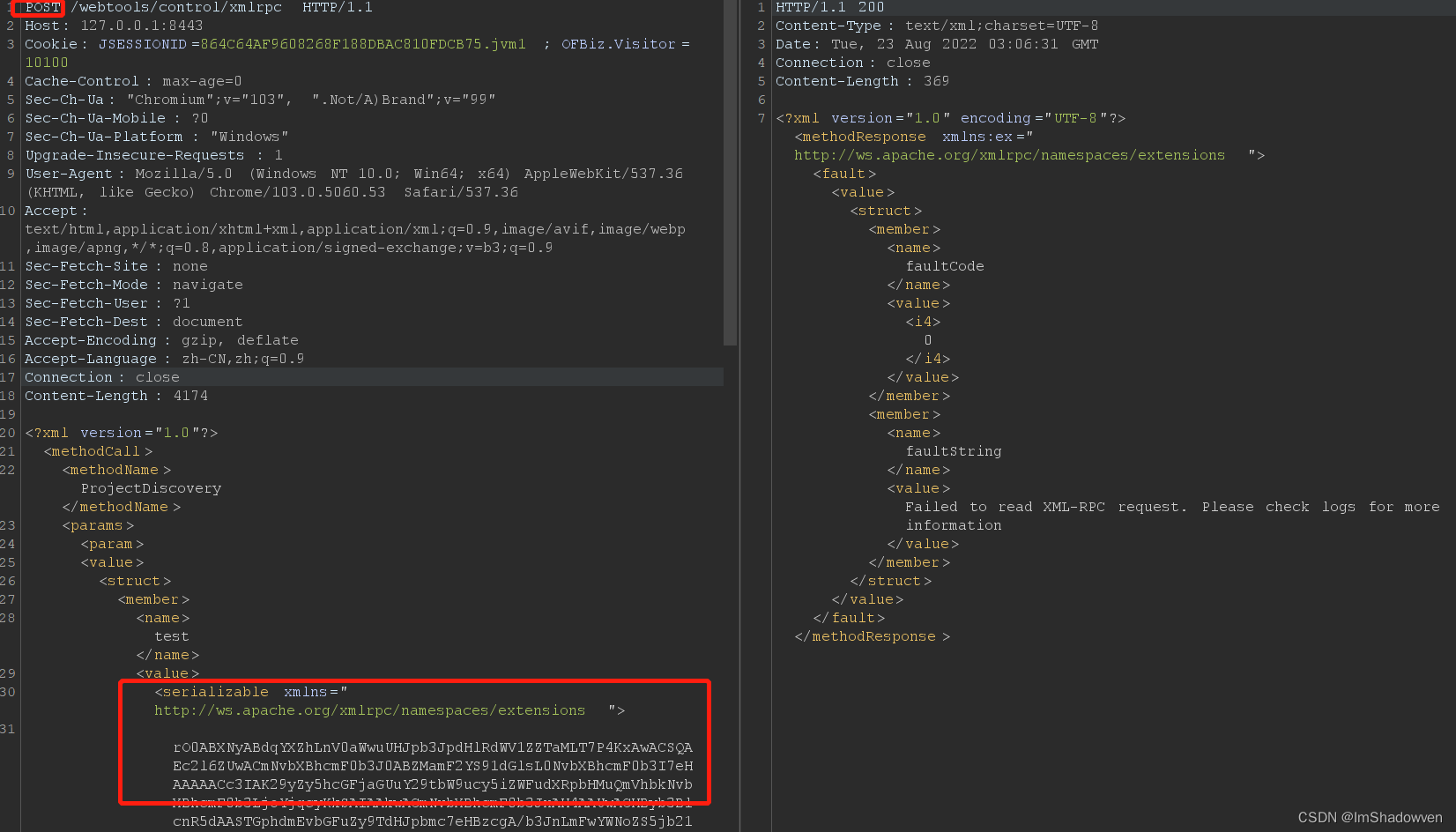Click the Sec-Fetch-Dest document line
Screen dimensions: 1456x832
click(134, 322)
